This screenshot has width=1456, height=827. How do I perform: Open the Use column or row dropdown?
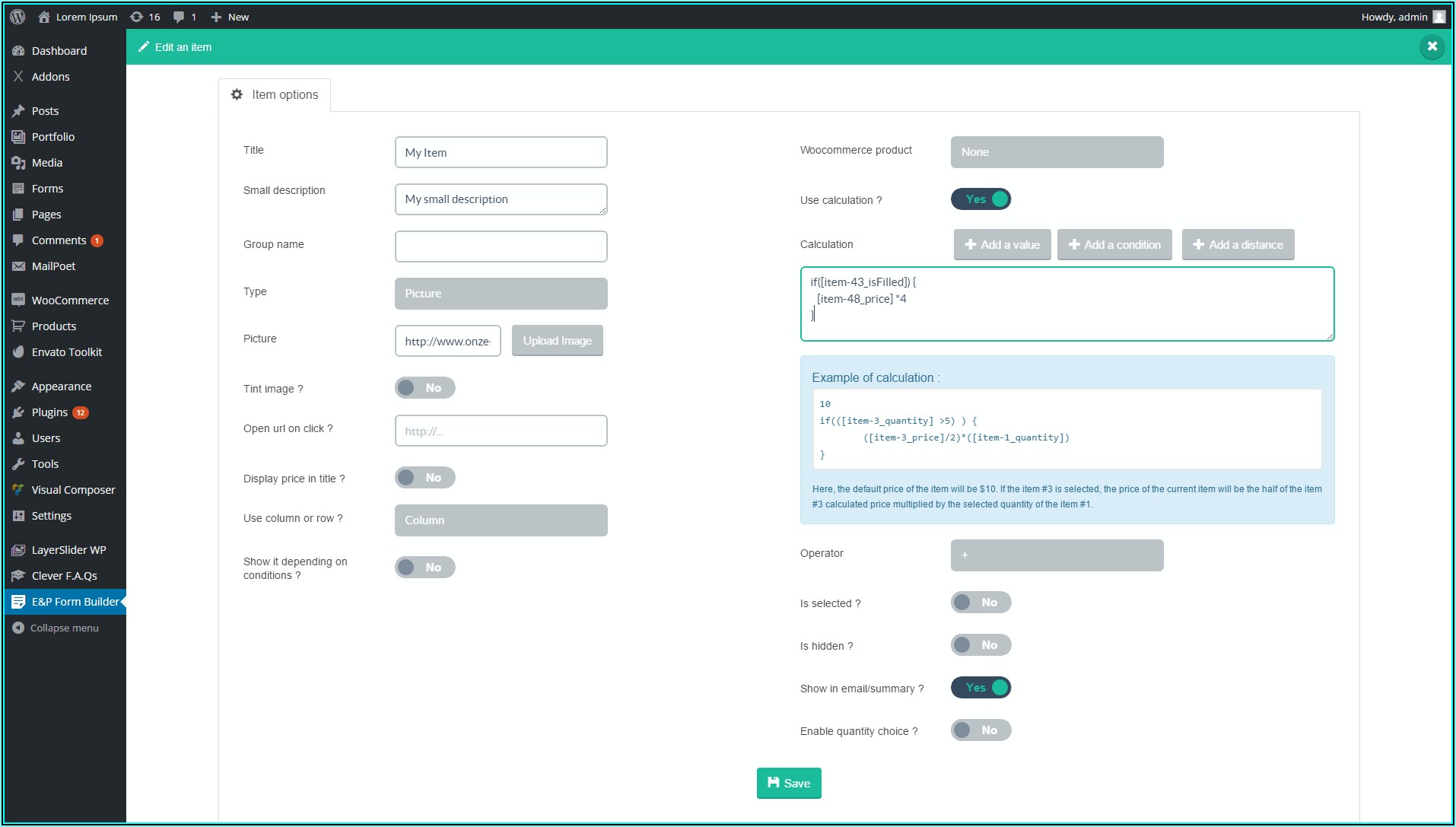[x=501, y=520]
